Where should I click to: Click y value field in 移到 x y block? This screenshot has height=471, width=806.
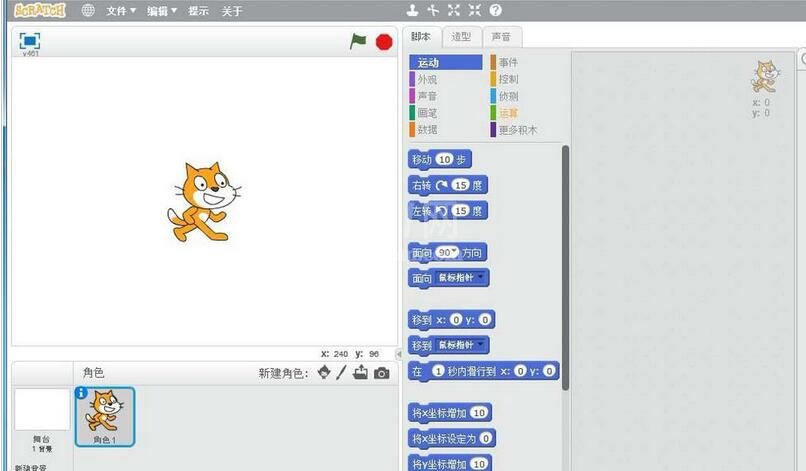tap(485, 320)
